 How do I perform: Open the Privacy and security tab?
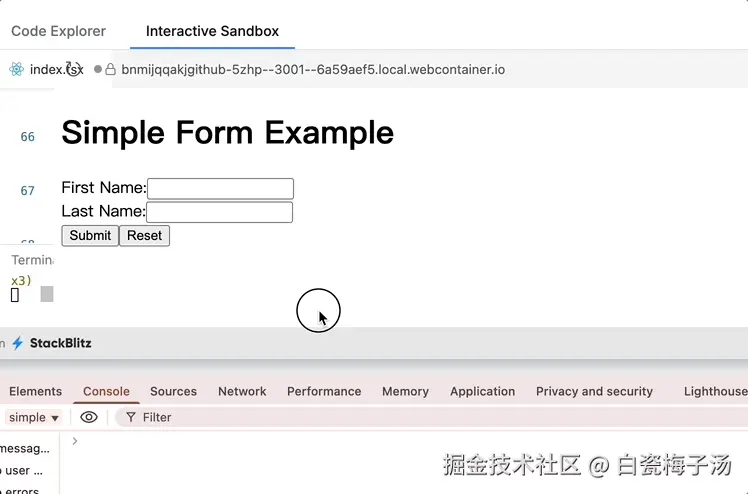(x=594, y=391)
